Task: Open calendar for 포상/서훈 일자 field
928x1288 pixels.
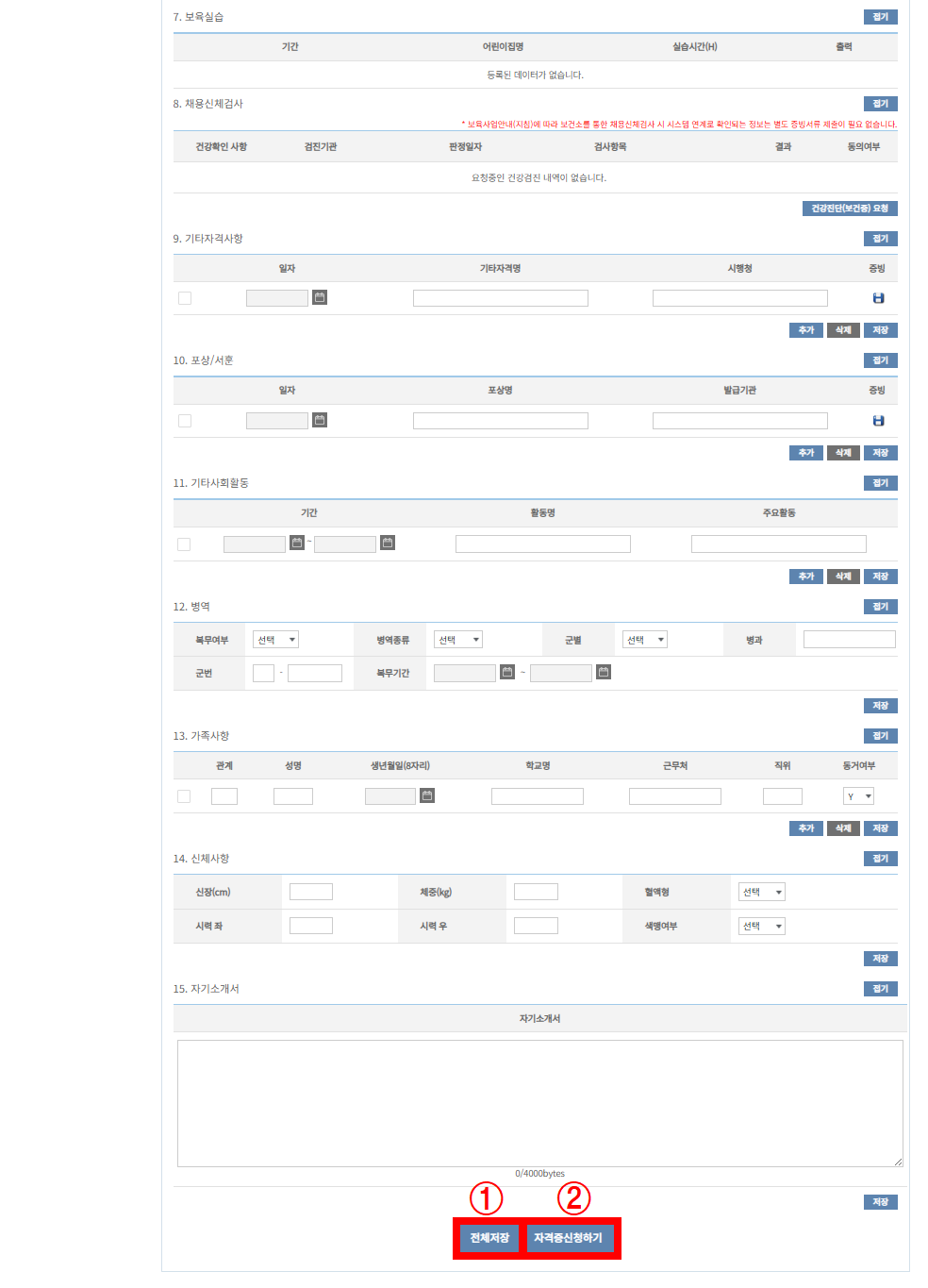Action: click(x=320, y=420)
